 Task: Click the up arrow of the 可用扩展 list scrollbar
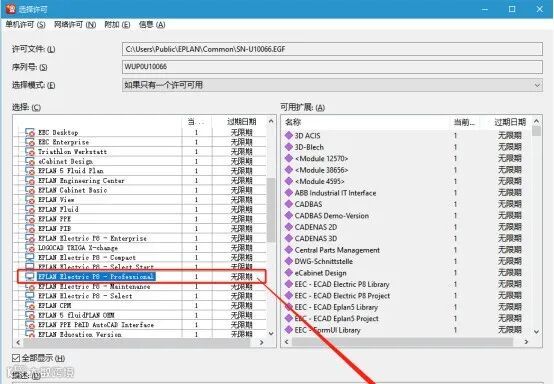[x=536, y=122]
